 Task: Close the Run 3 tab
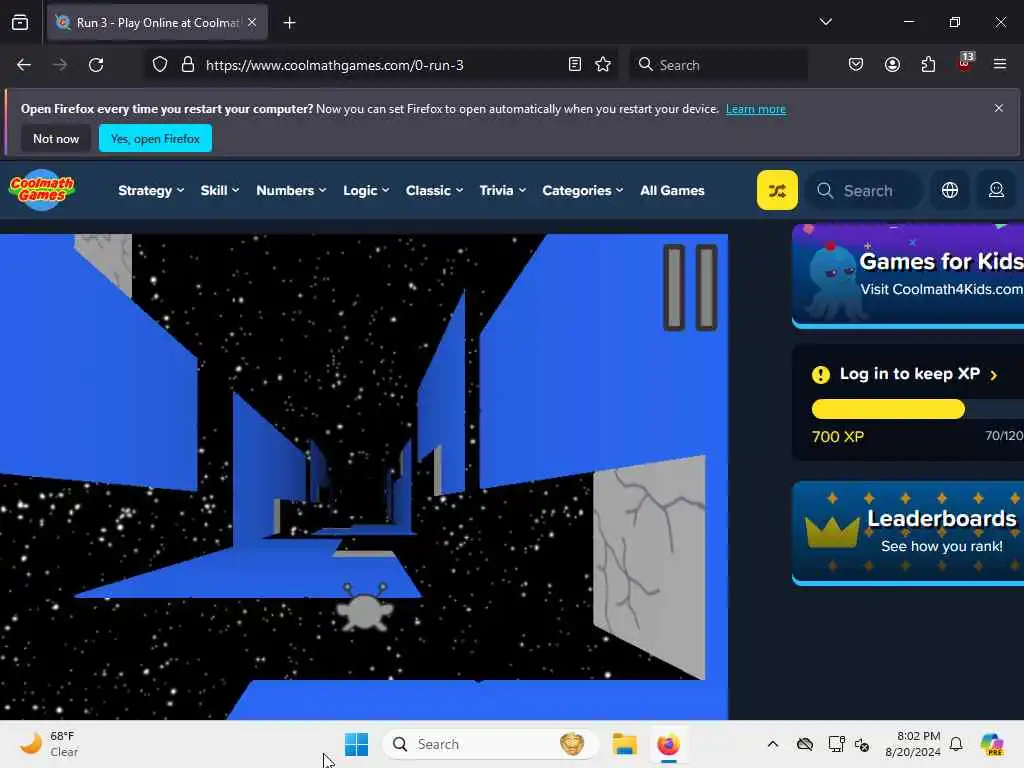tap(252, 22)
